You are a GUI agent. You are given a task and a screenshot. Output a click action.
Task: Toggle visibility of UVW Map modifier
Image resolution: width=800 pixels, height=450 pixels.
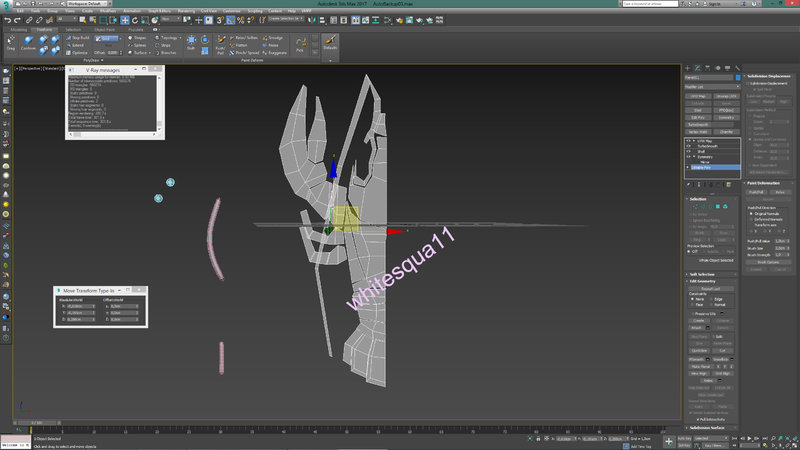click(688, 141)
